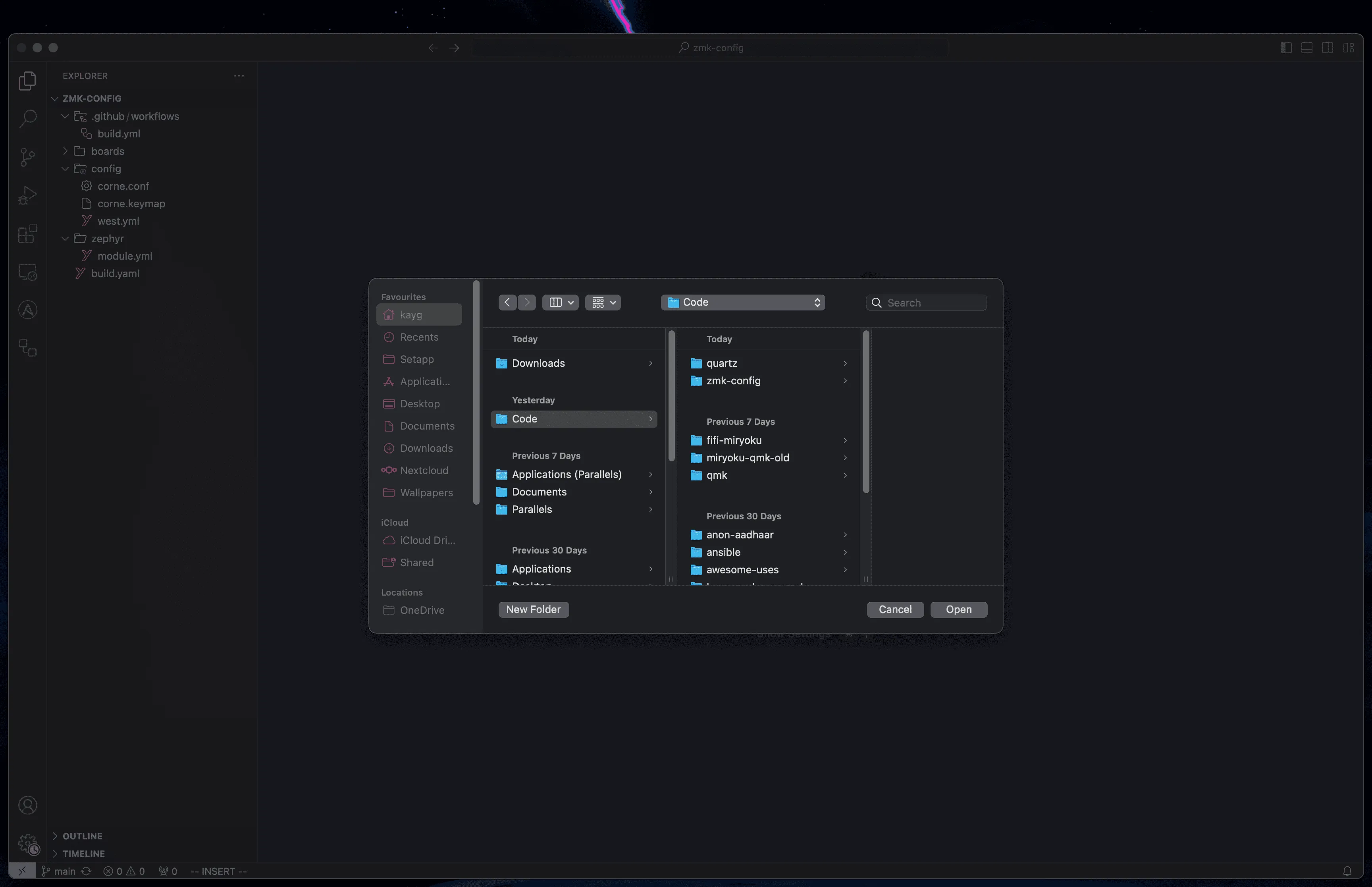Screen dimensions: 1372x887
Task: Click the notifications bell in status bar
Action: [1347, 871]
